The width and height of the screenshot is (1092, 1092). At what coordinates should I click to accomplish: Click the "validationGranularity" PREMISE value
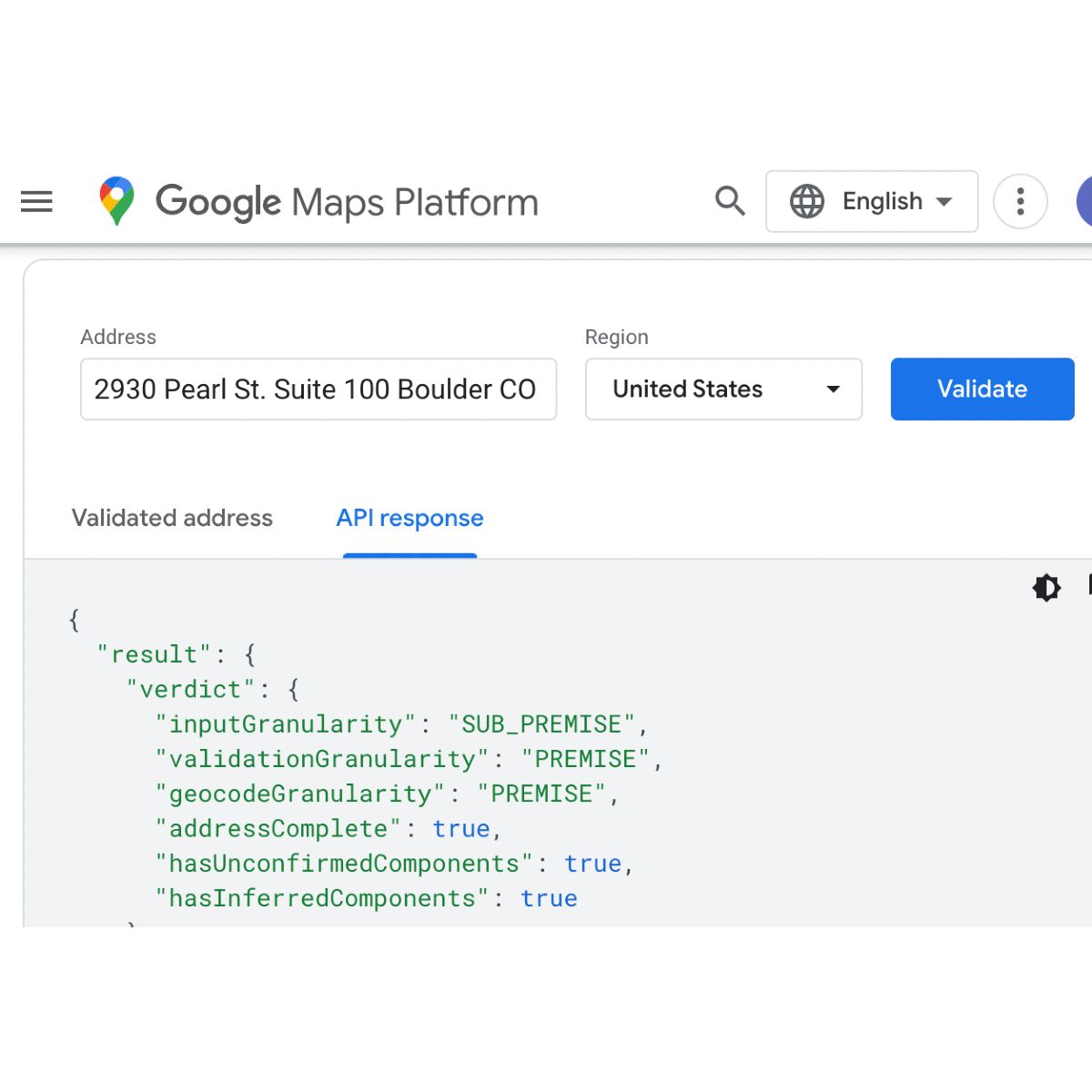click(x=585, y=759)
